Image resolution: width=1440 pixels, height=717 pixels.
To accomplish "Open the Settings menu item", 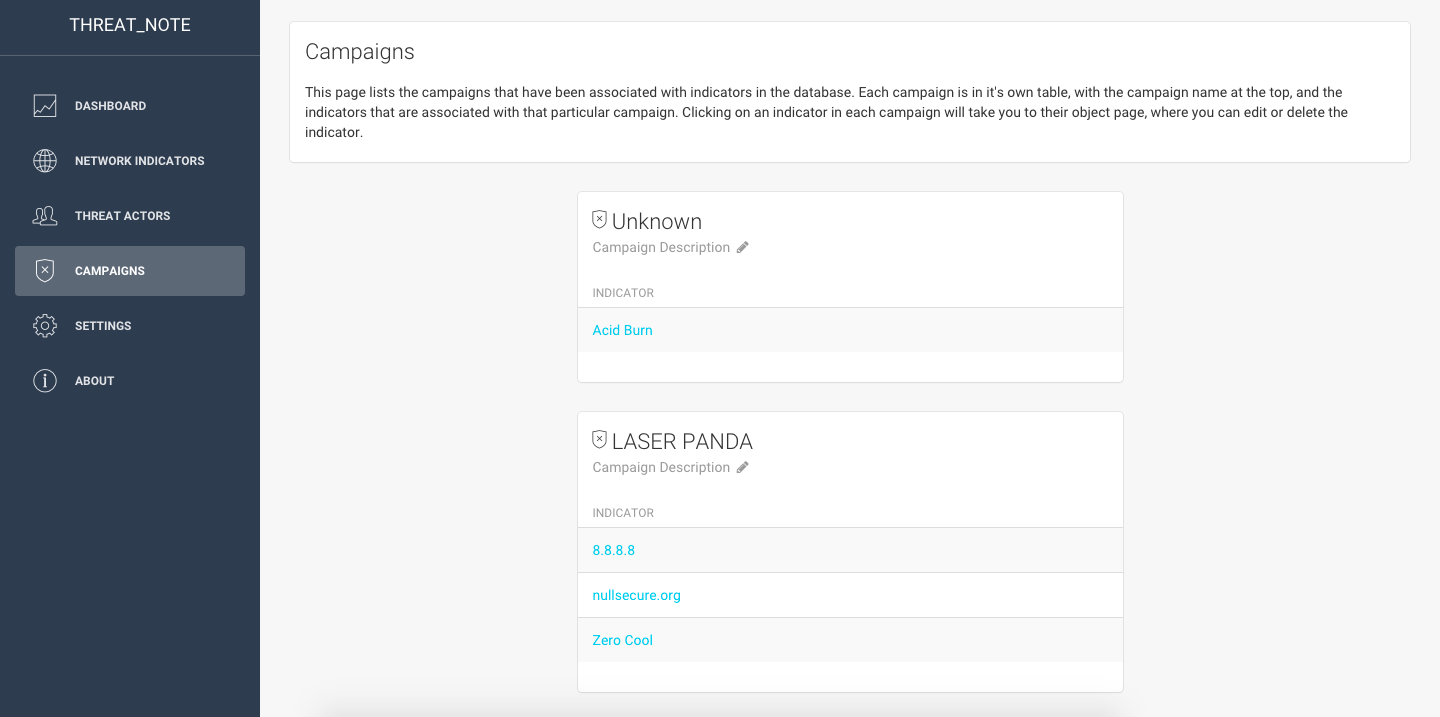I will click(x=103, y=326).
